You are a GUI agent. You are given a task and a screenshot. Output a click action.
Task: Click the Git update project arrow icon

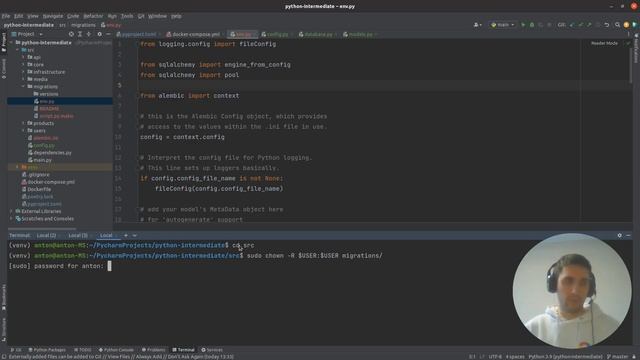(572, 25)
